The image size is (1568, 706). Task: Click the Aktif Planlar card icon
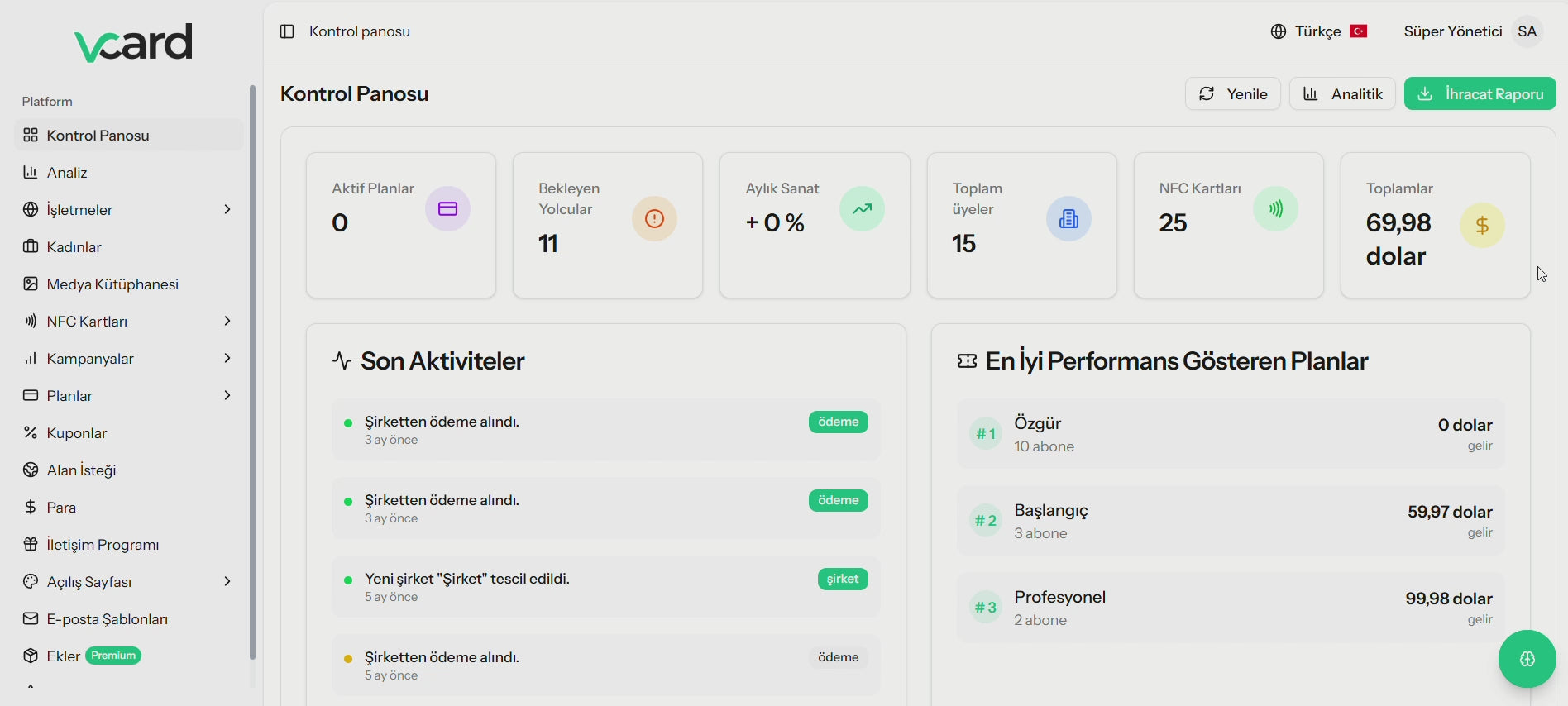[447, 209]
